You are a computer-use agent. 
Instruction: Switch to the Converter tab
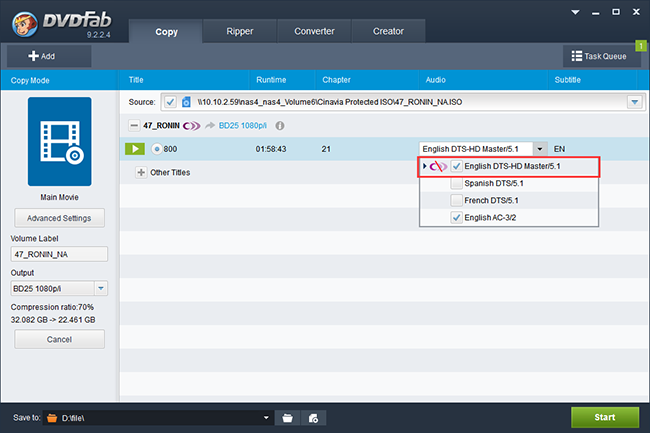coord(314,31)
